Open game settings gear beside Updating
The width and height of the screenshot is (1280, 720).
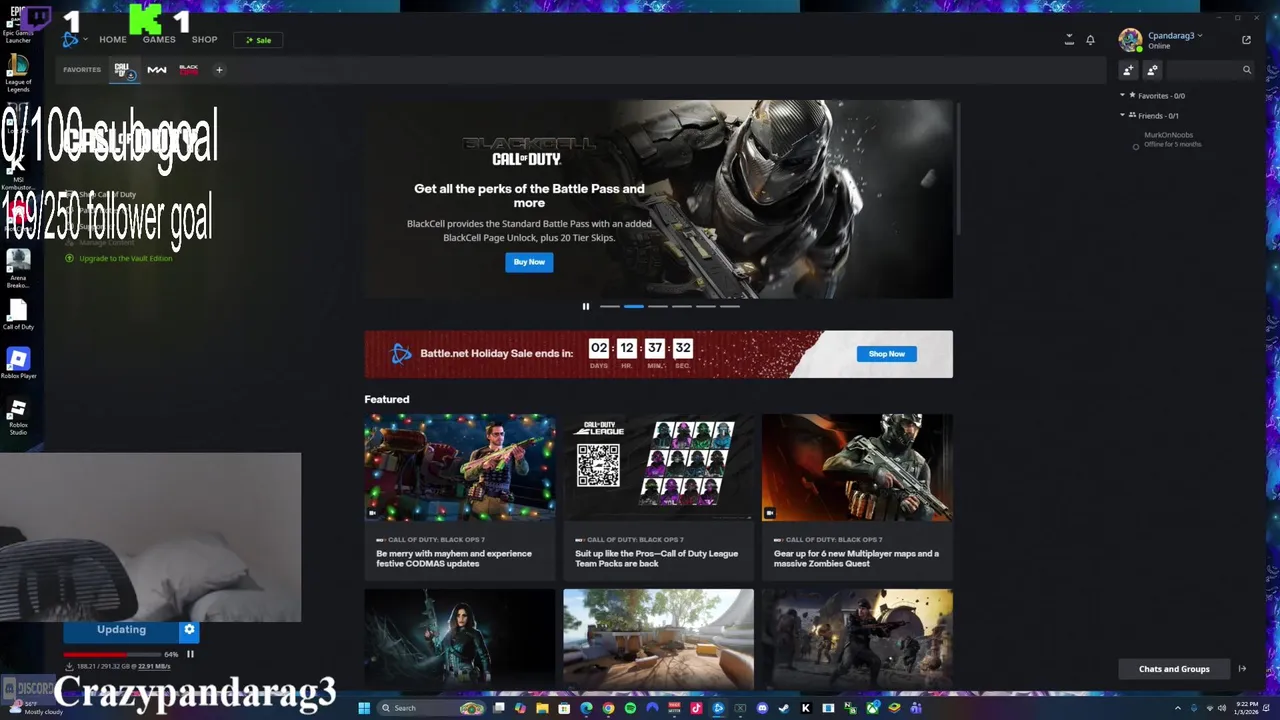189,630
